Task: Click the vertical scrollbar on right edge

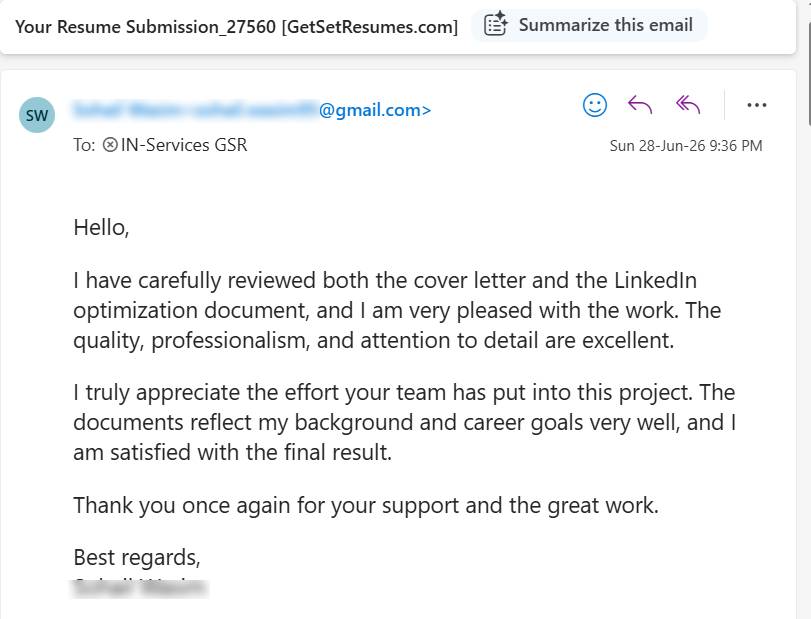Action: click(x=808, y=72)
